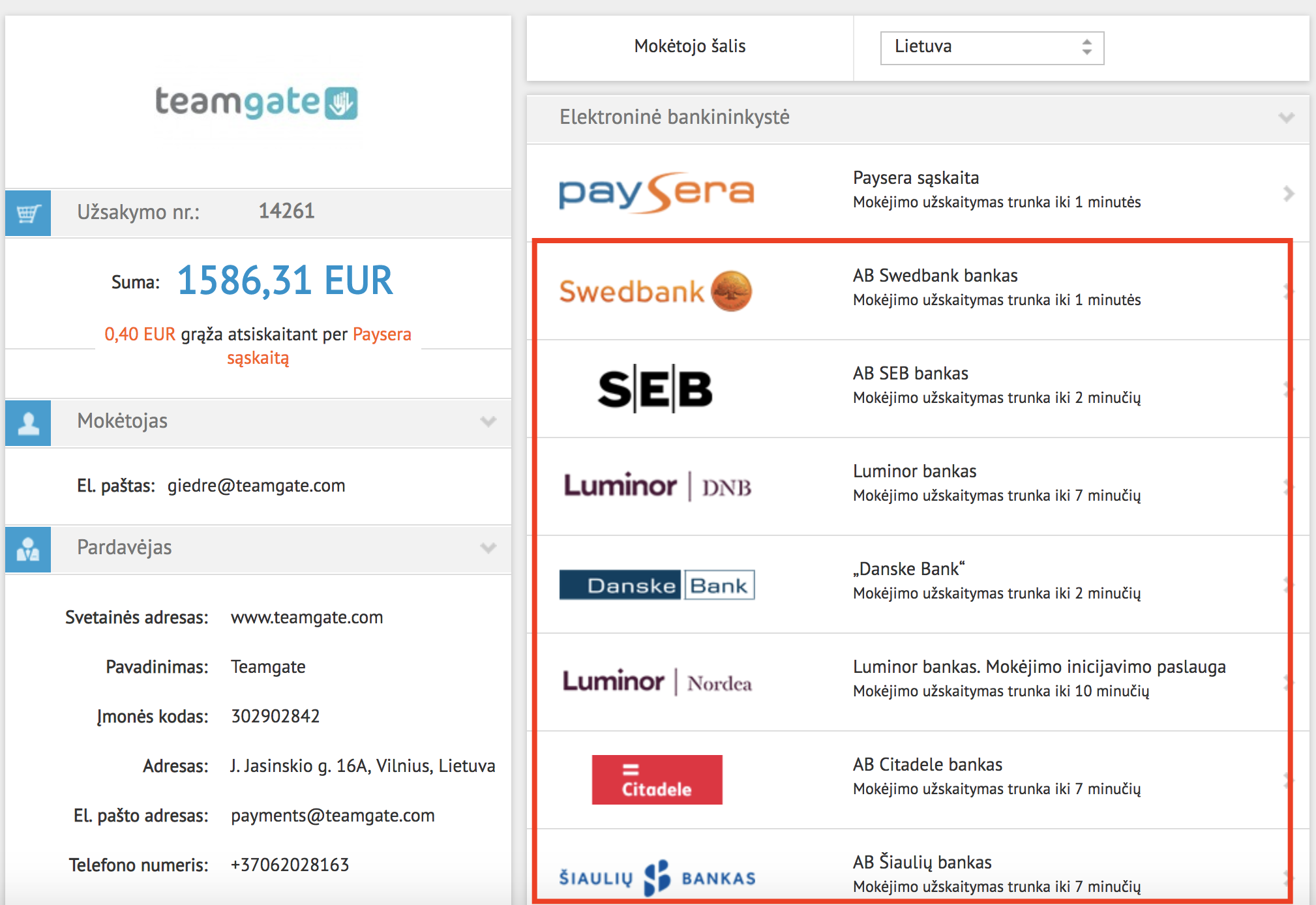The image size is (1316, 905).
Task: Click website www.teamgate.com
Action: click(307, 617)
